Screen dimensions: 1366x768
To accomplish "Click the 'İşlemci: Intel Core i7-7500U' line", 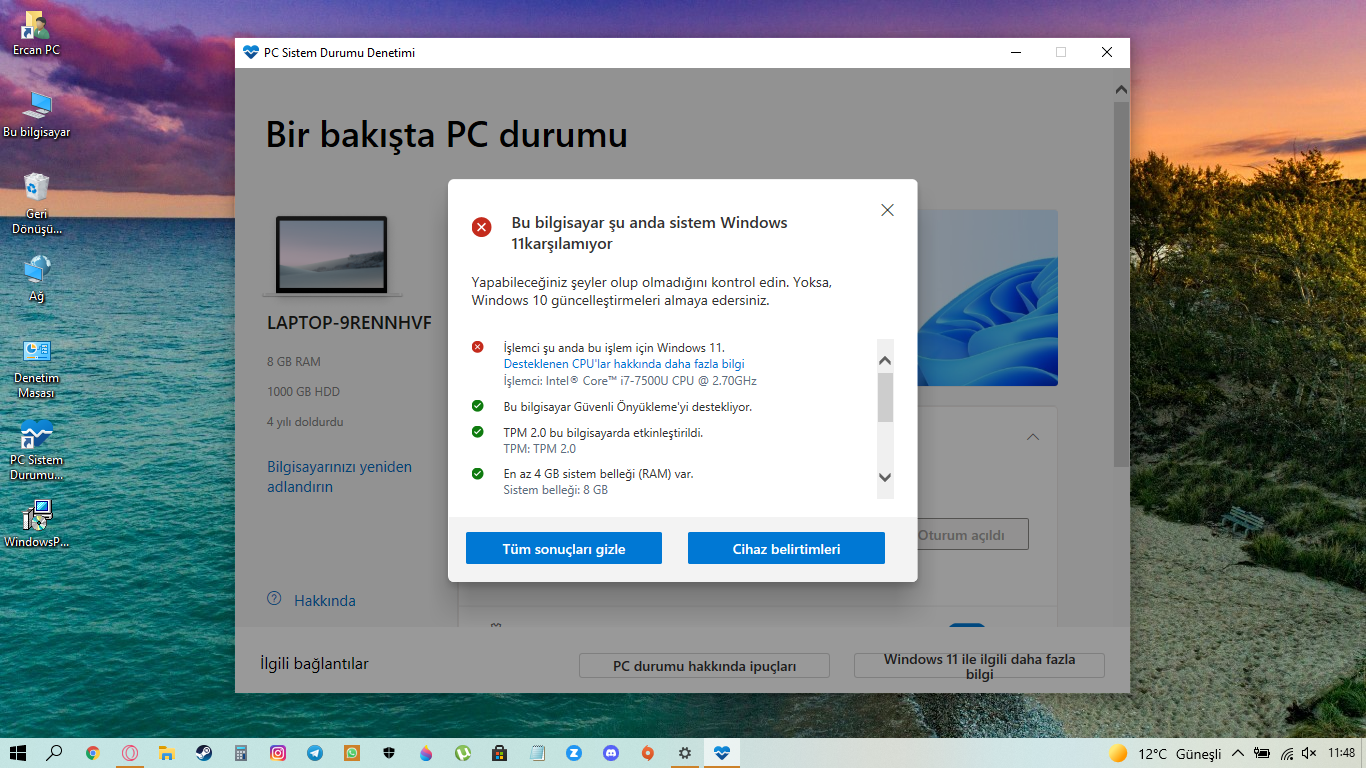I will click(x=630, y=381).
